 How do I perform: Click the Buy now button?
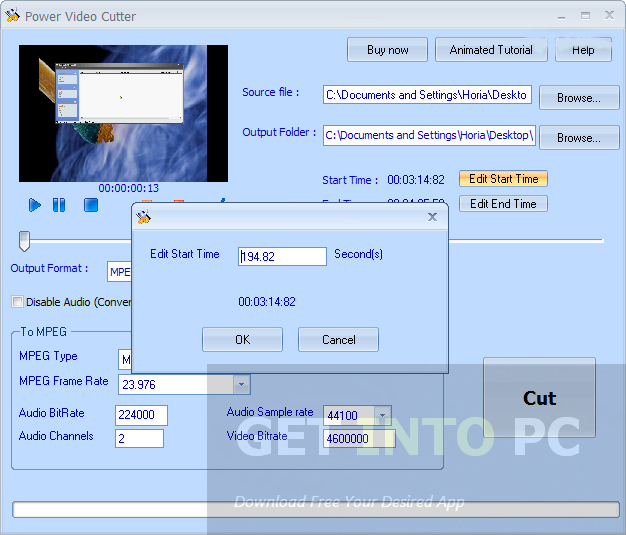click(x=387, y=50)
